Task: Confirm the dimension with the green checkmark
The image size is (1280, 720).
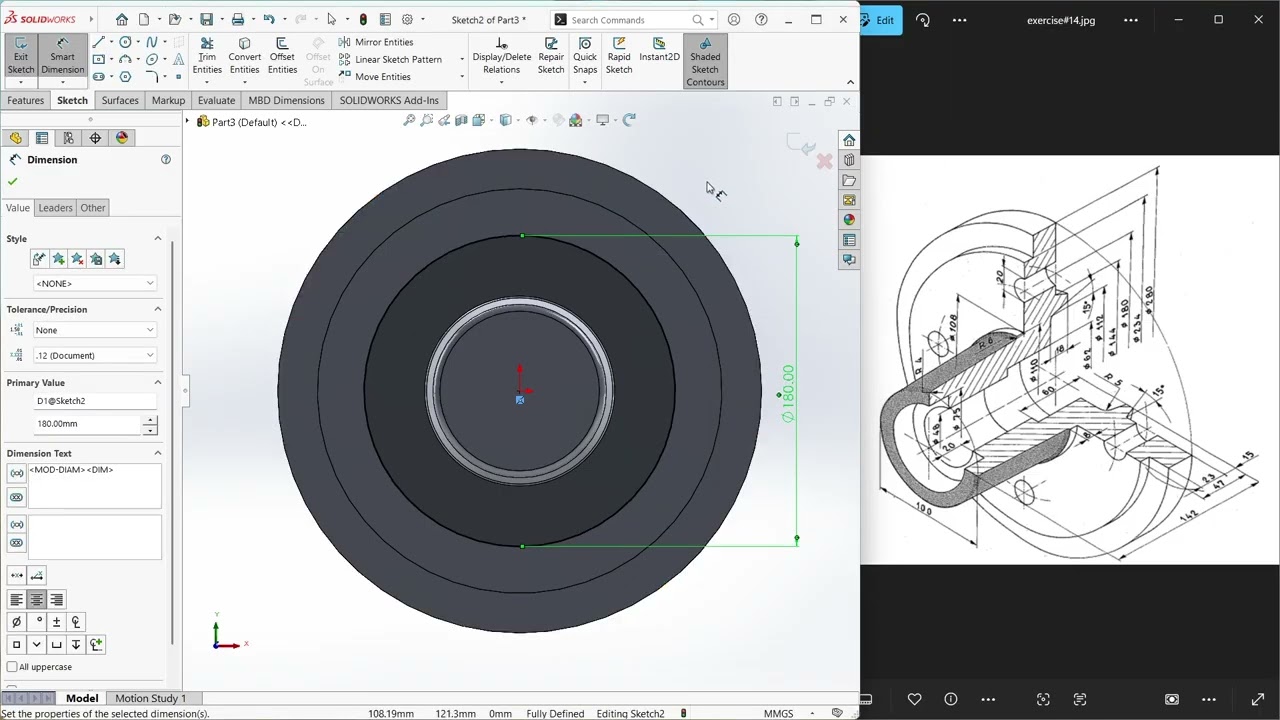Action: click(12, 181)
